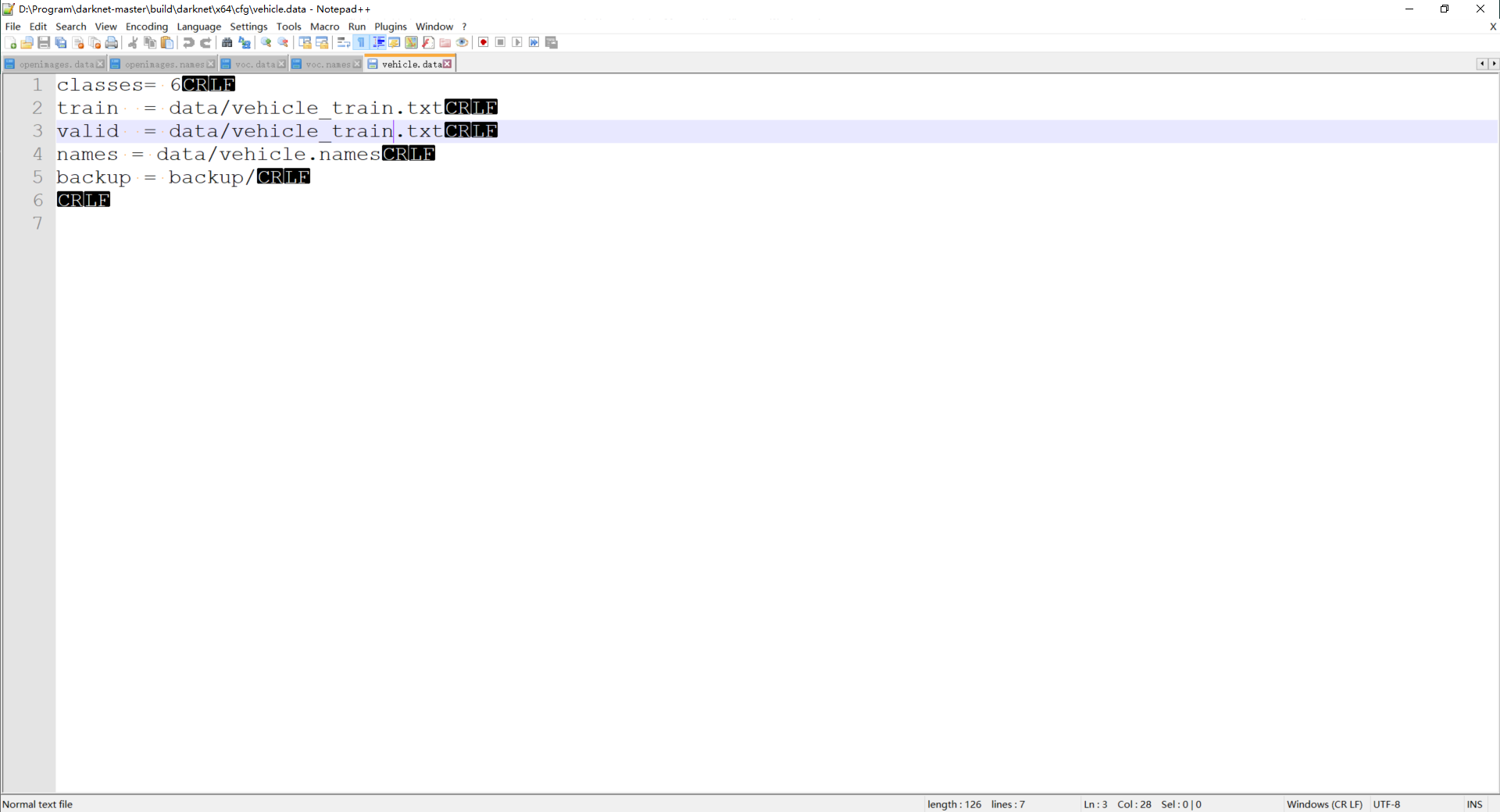Save all open documents
This screenshot has height=812, width=1500.
[60, 43]
